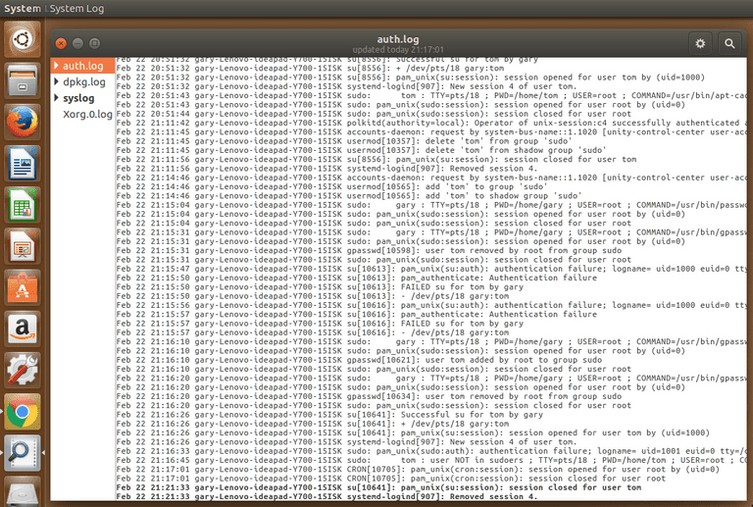Launch LibreOffice Writer from the dock
Screen dimensions: 753x507
click(x=22, y=163)
